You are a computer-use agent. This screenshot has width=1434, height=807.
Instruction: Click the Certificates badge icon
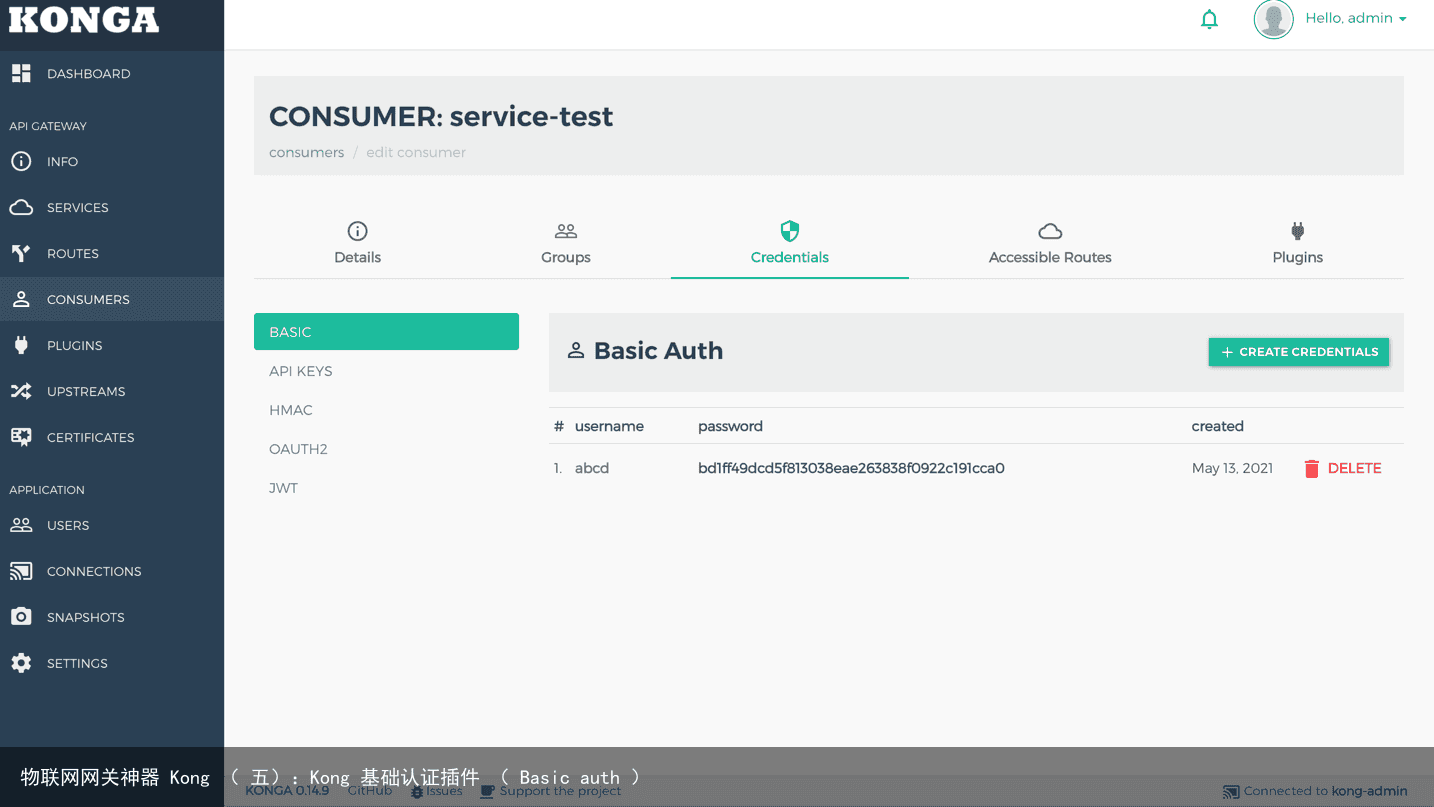tap(21, 437)
